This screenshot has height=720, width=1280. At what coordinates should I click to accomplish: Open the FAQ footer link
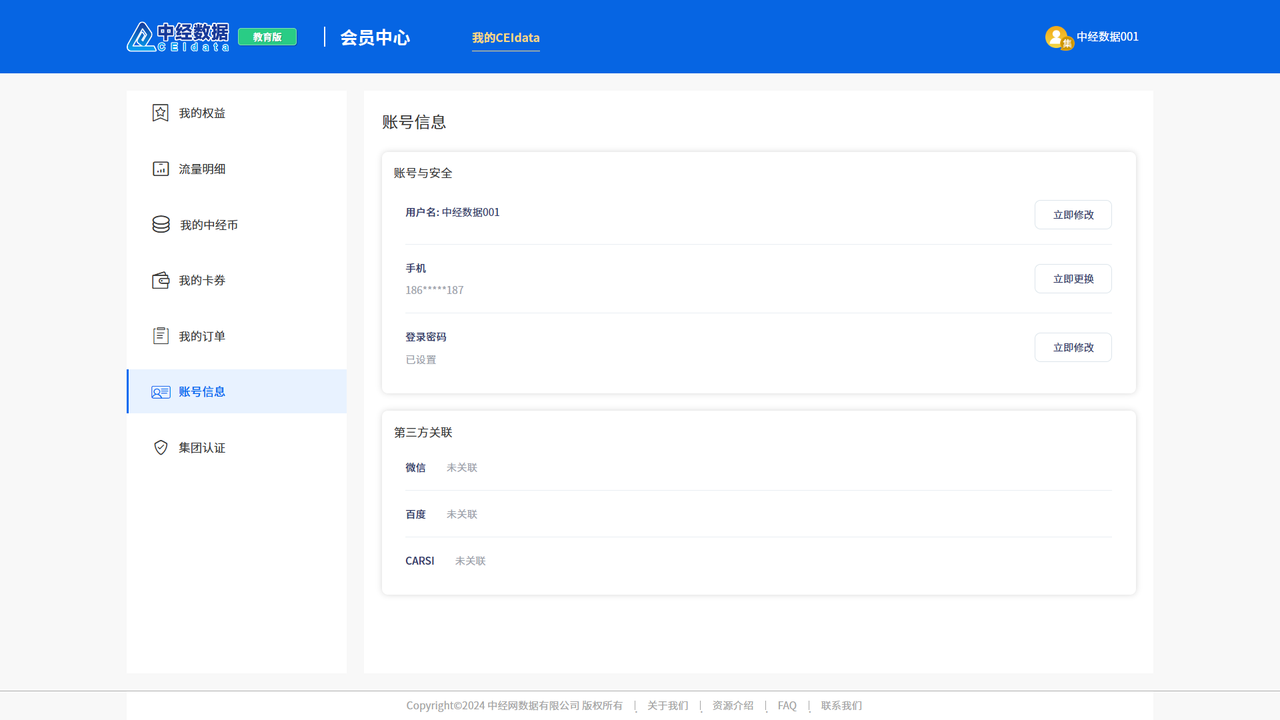787,706
